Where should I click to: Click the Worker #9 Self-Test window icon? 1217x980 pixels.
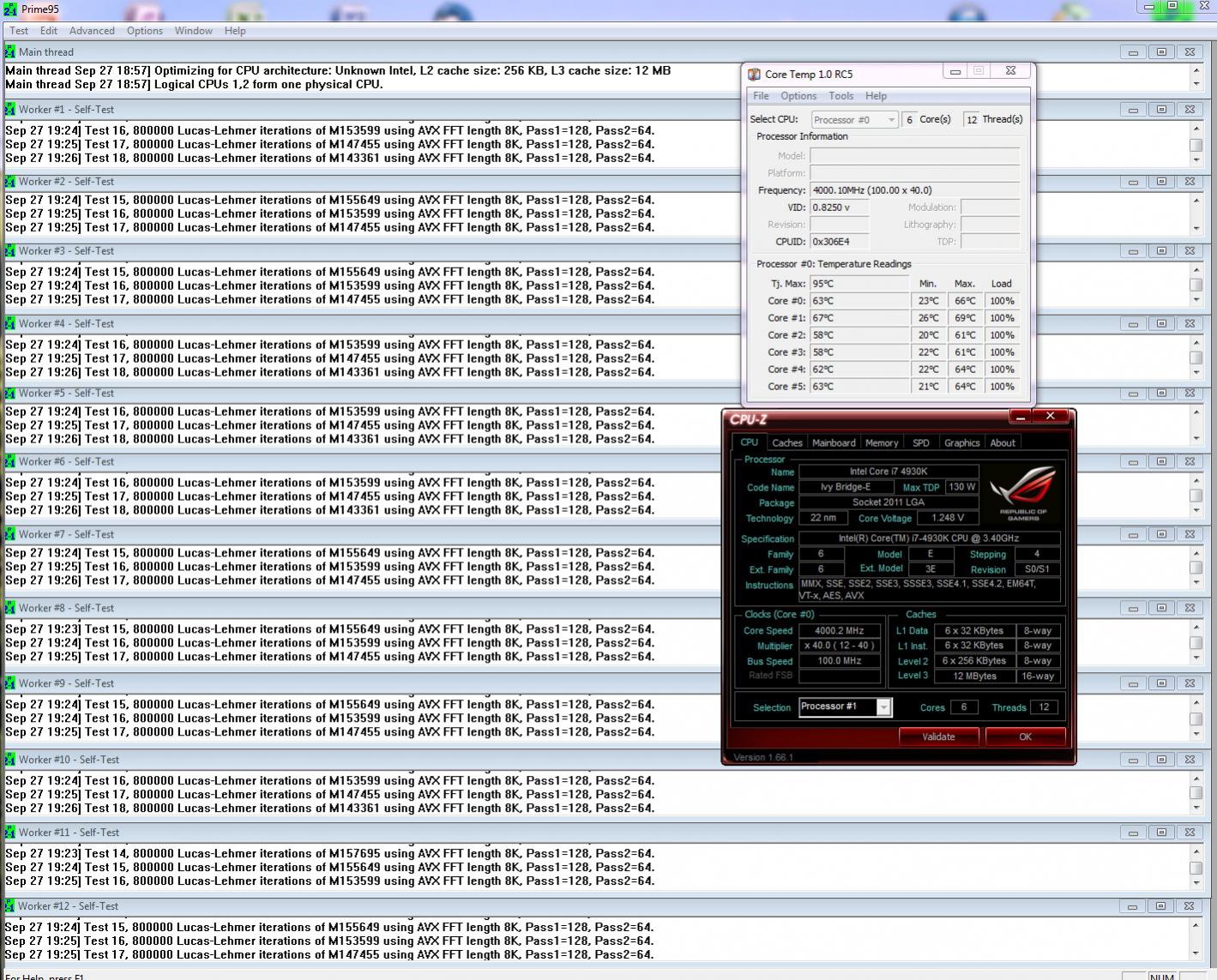(10, 683)
